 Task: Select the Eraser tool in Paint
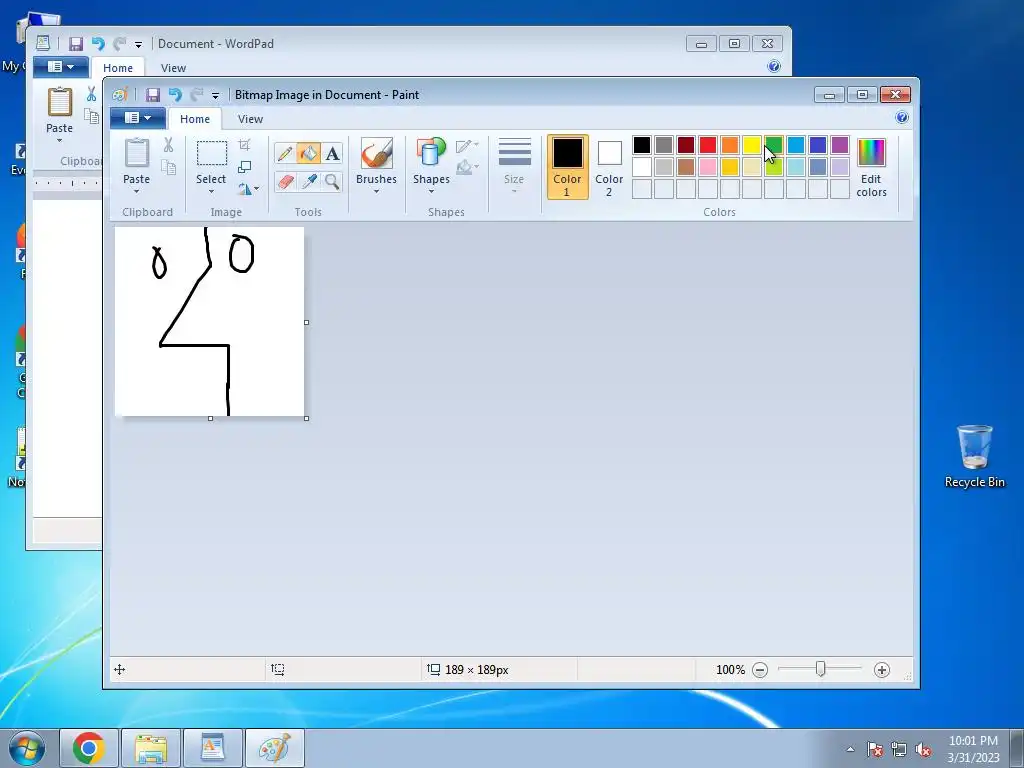285,181
